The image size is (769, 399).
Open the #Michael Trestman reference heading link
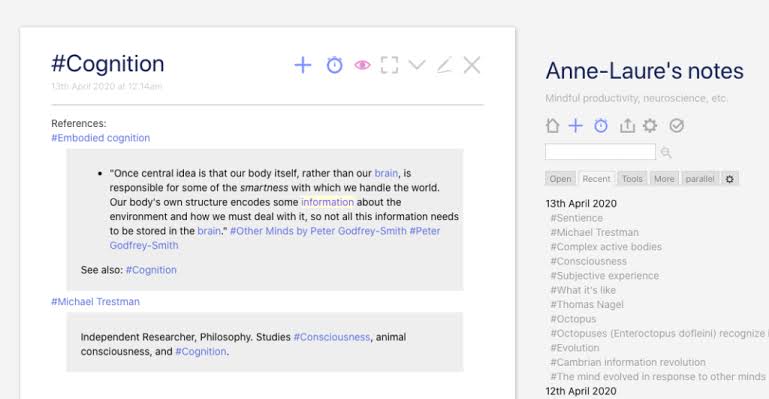(95, 302)
